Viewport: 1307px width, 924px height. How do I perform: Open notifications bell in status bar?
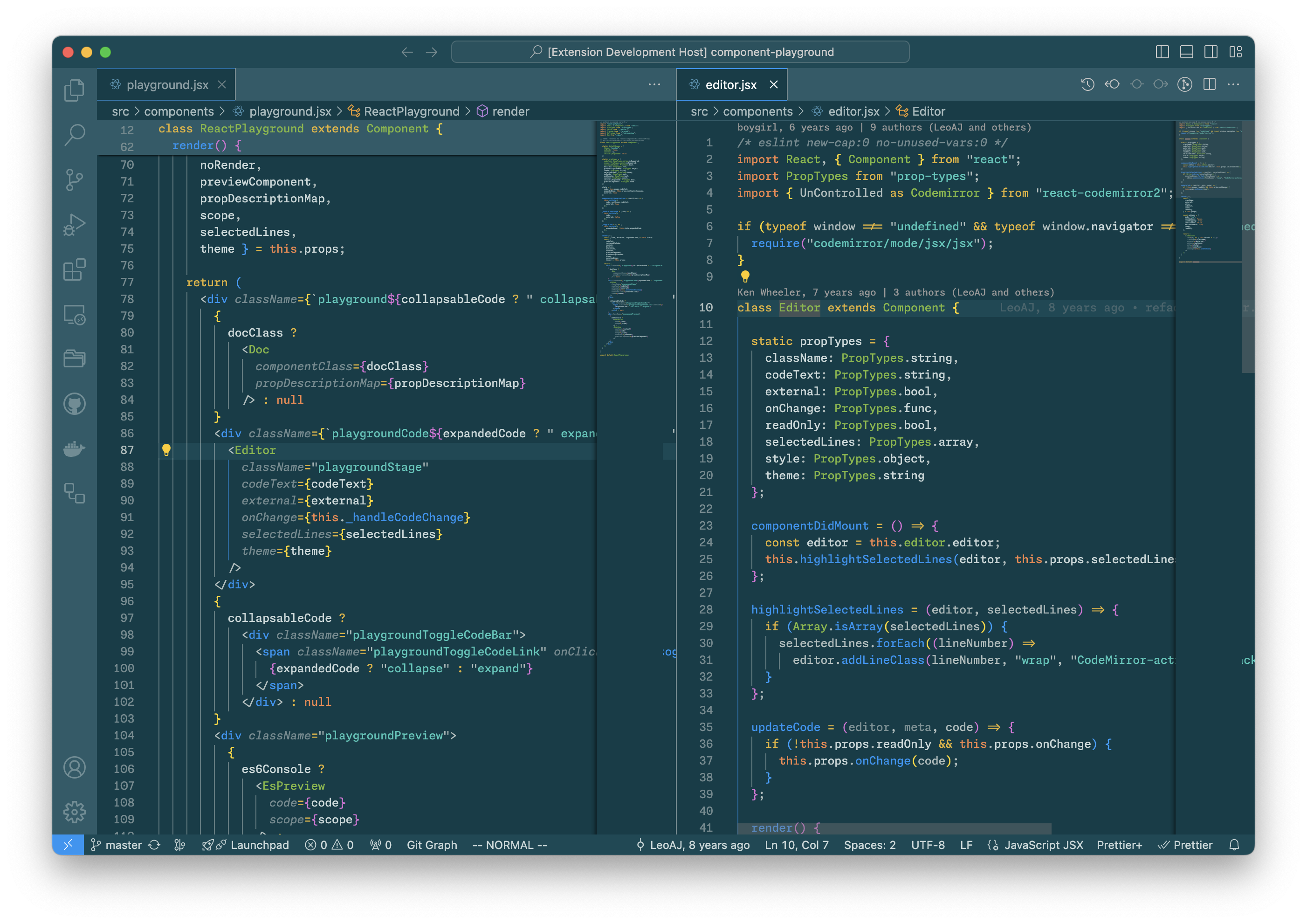(1234, 845)
